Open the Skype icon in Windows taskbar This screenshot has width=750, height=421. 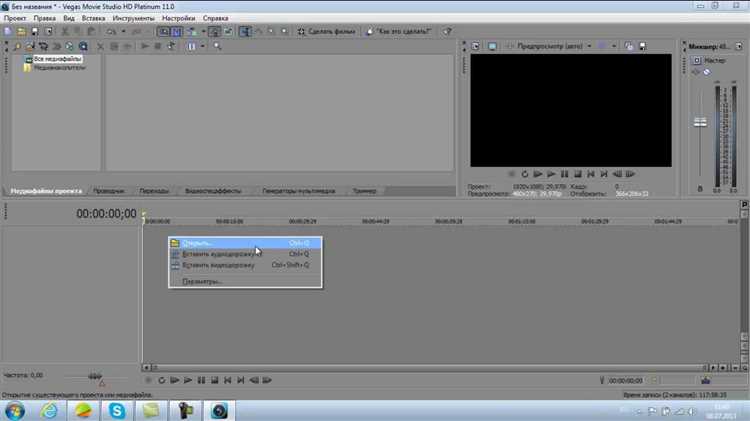118,409
